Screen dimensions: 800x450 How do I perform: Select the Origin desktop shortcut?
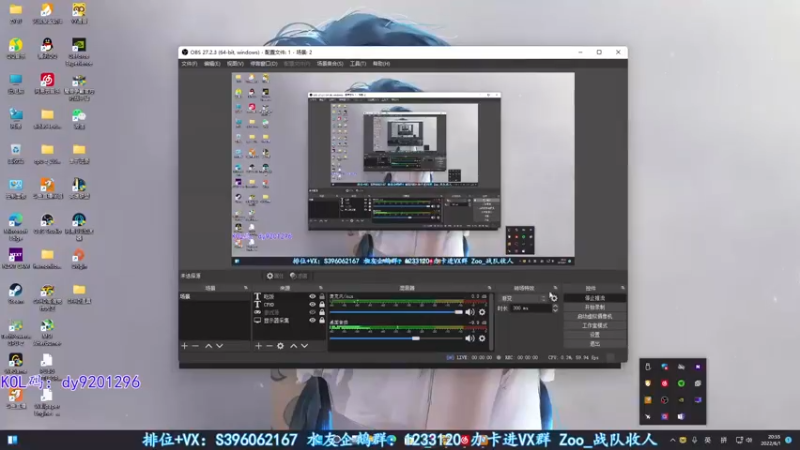[x=79, y=258]
